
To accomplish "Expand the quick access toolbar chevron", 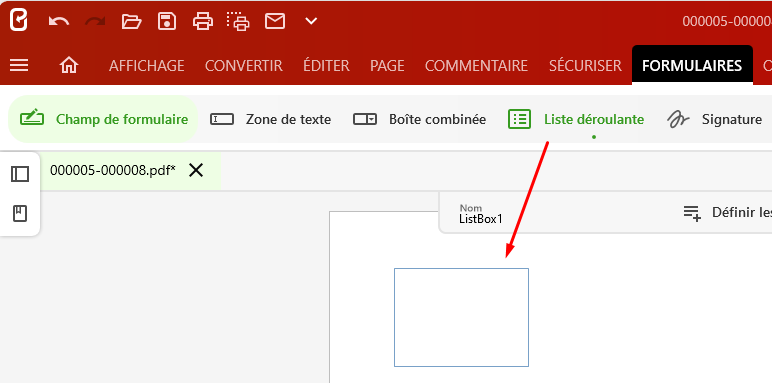I will tap(311, 21).
